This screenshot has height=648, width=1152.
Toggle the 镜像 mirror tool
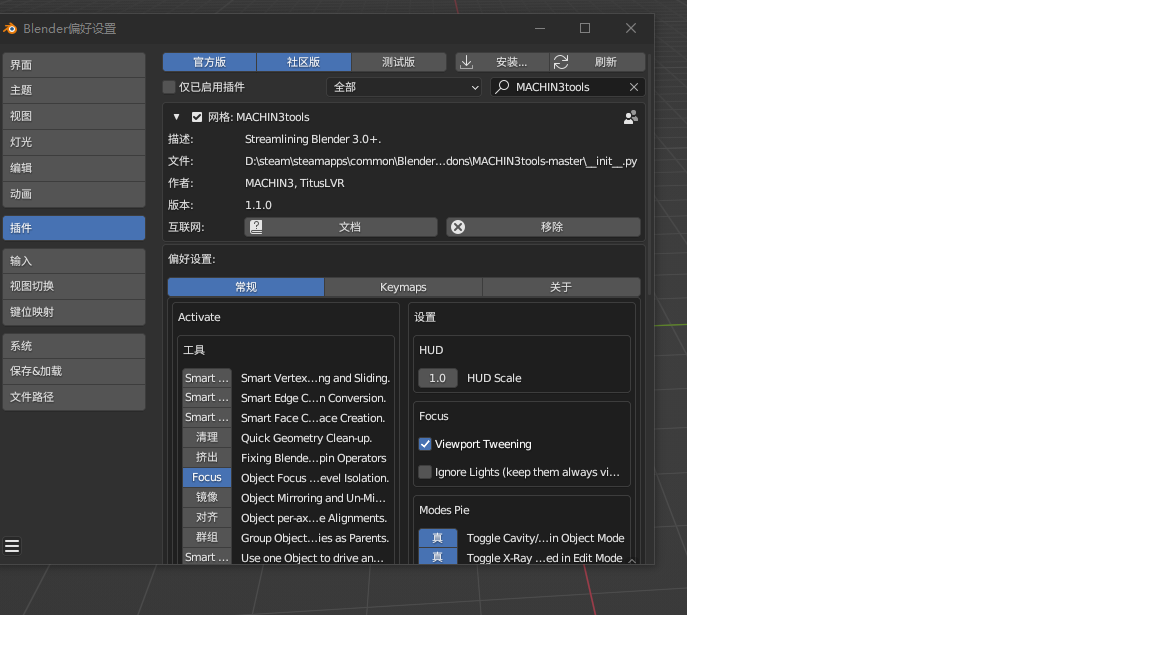(x=206, y=497)
